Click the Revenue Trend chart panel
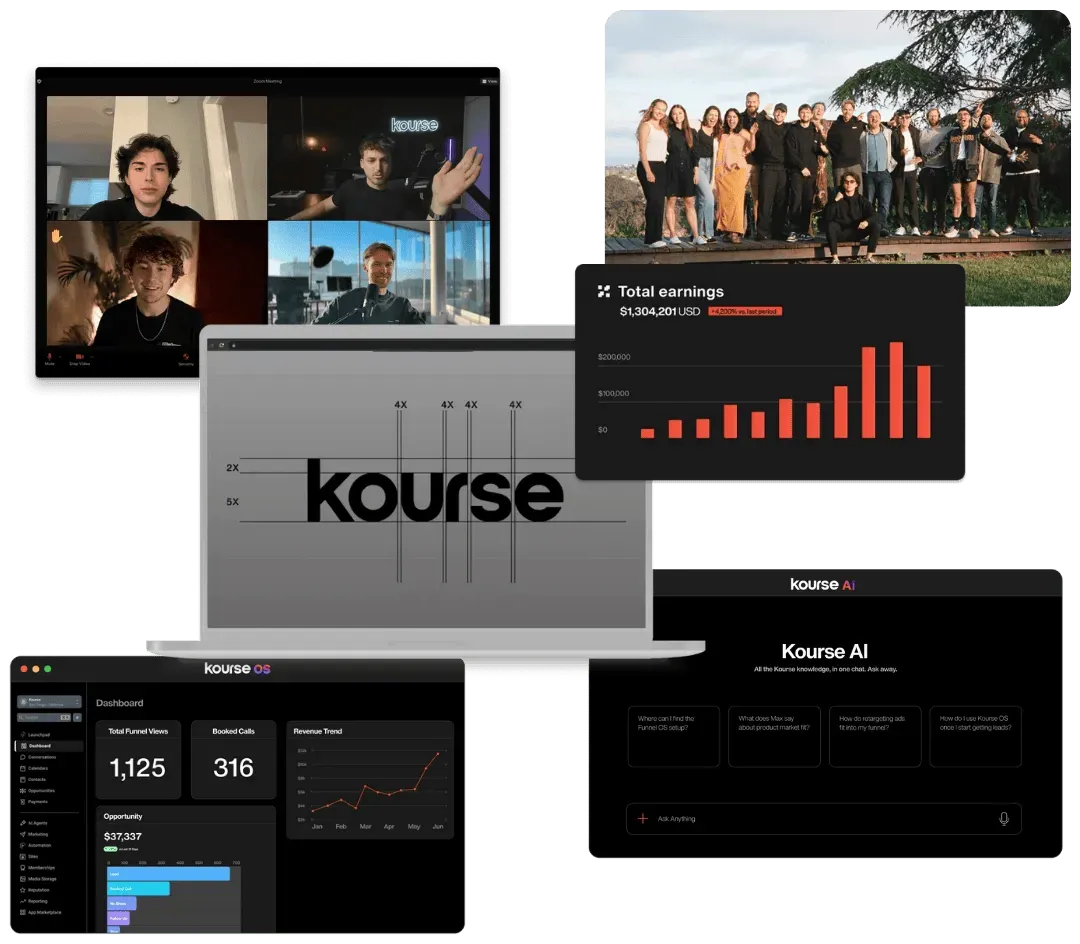 pyautogui.click(x=370, y=779)
